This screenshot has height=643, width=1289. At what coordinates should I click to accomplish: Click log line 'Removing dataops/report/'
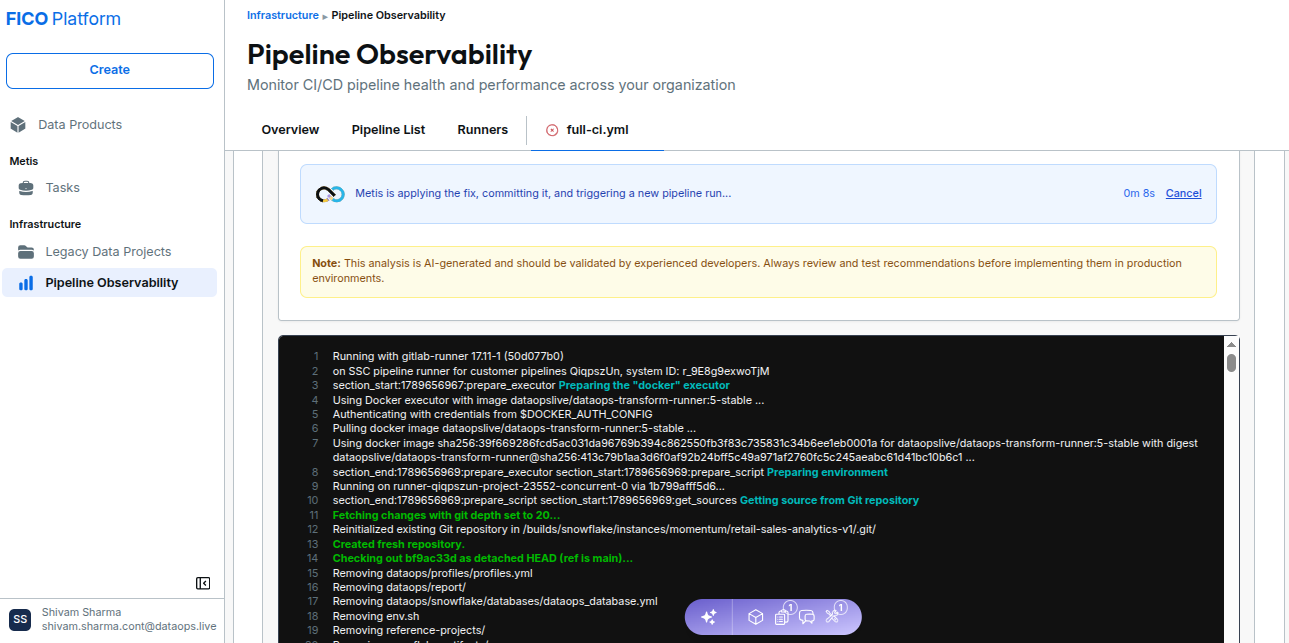[399, 587]
